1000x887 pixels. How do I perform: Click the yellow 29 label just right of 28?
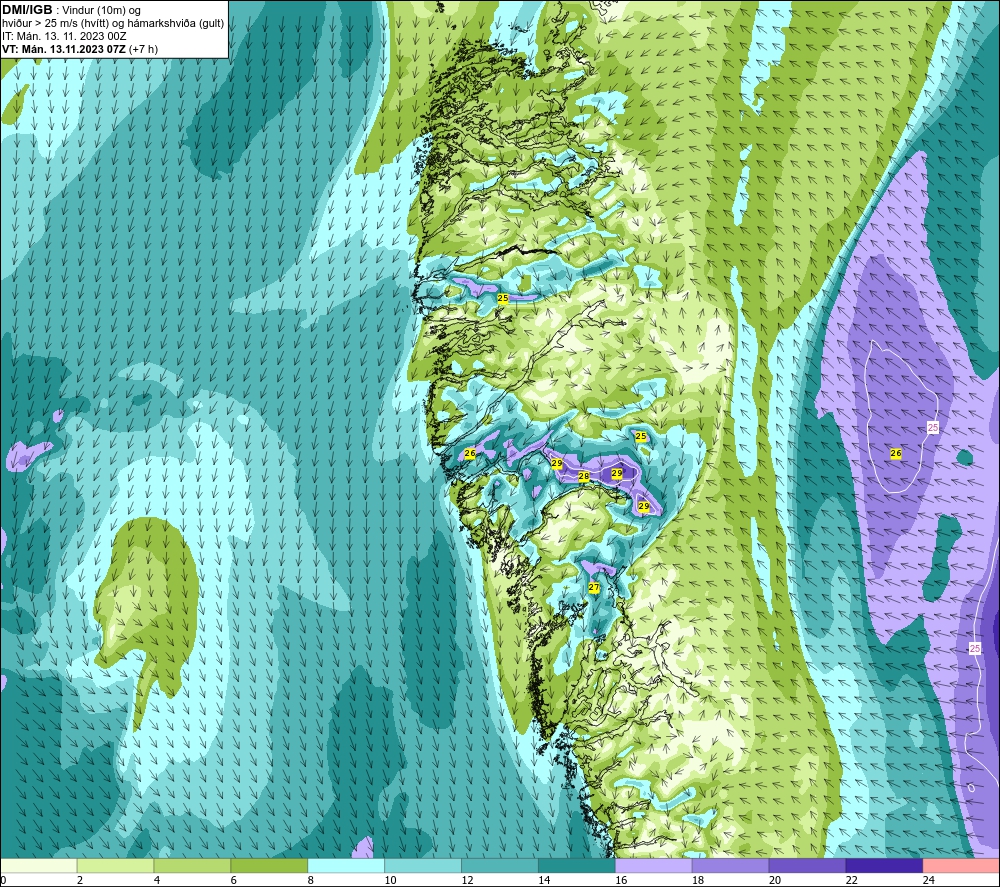tap(617, 473)
